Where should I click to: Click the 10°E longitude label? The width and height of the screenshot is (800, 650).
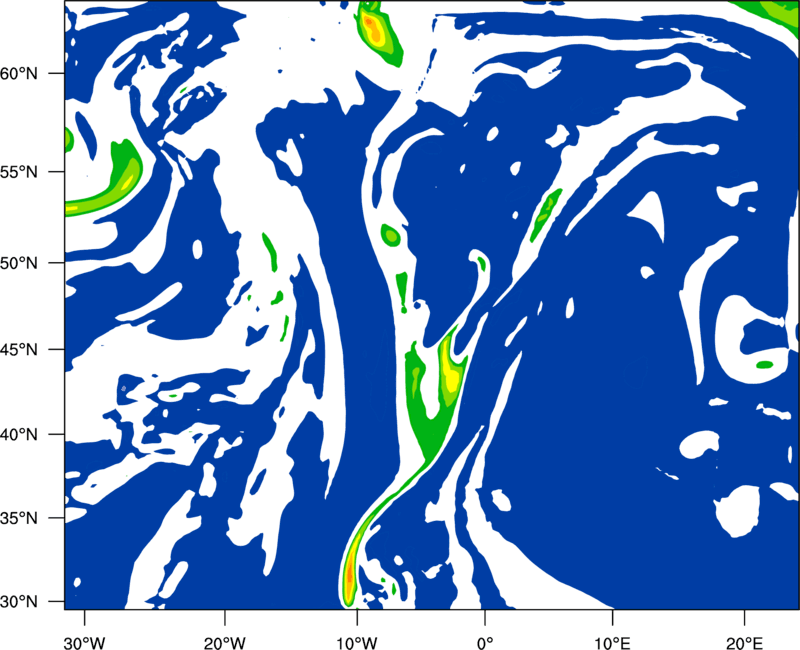click(612, 643)
